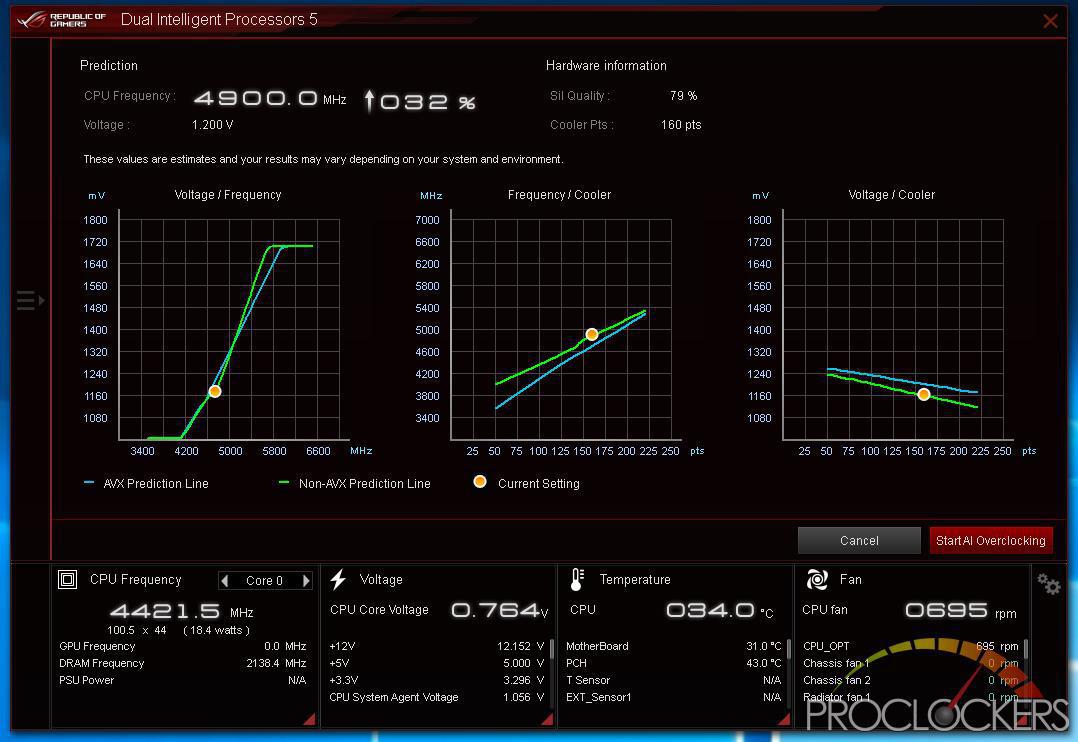Click the '034.0' CPU temperature readout
Image resolution: width=1078 pixels, height=742 pixels.
pos(710,610)
